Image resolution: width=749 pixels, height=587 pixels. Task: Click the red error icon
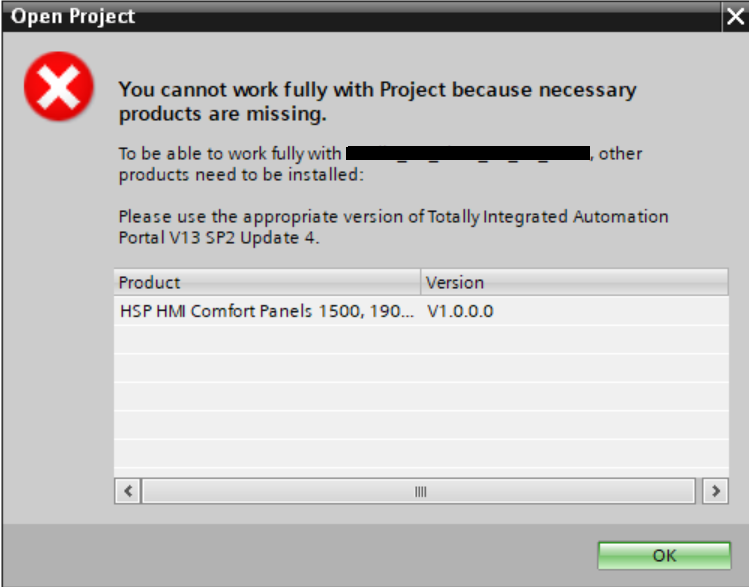click(x=60, y=86)
